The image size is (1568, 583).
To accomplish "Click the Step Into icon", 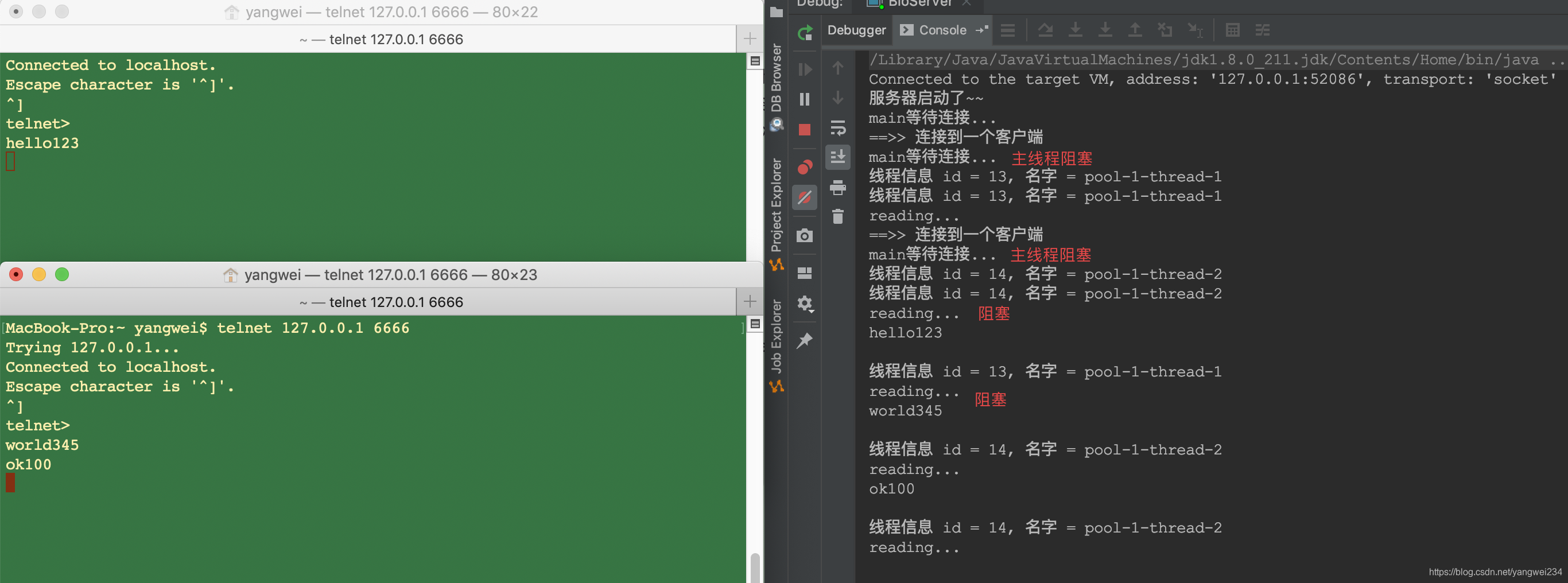I will [x=1076, y=30].
